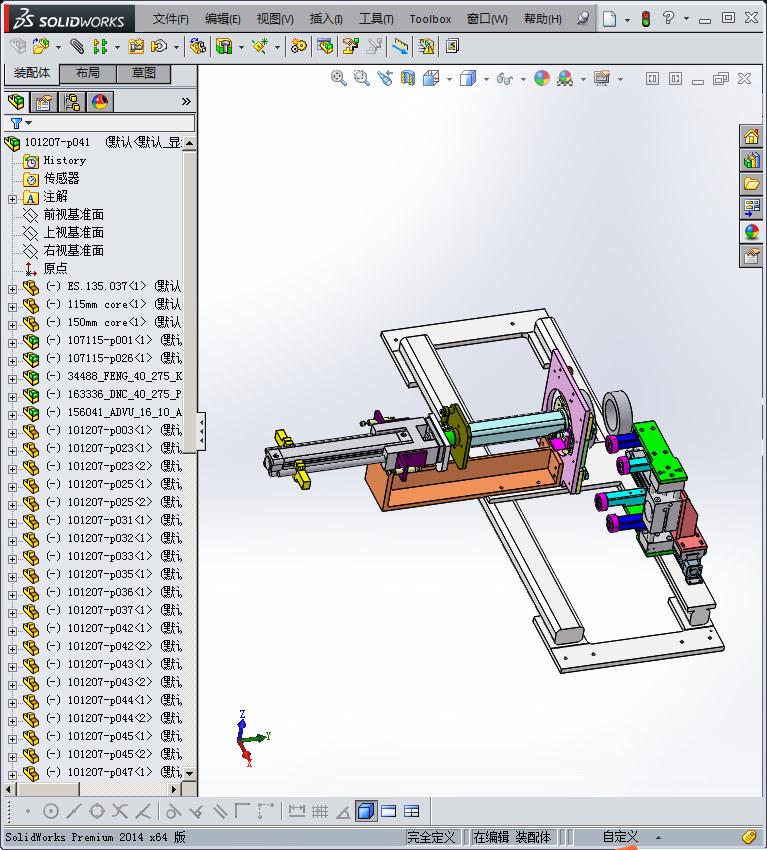The width and height of the screenshot is (767, 850).
Task: Click the Performance Evaluation warning icon
Action: coord(427,47)
